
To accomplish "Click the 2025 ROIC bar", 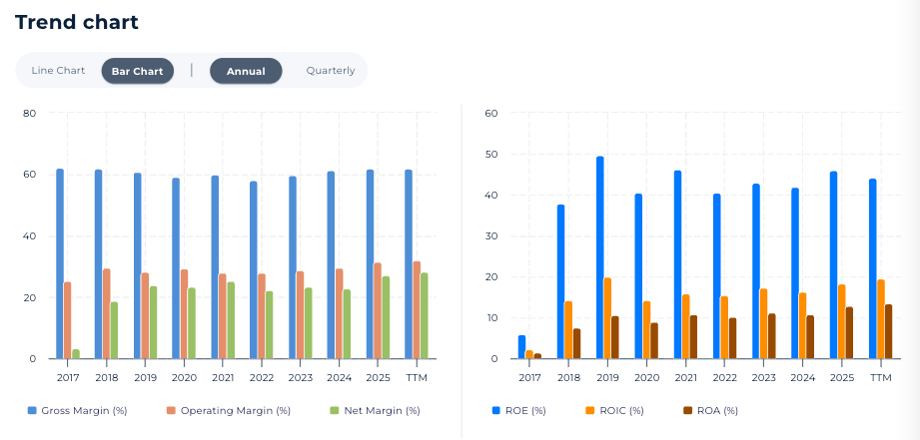I will 841,321.
